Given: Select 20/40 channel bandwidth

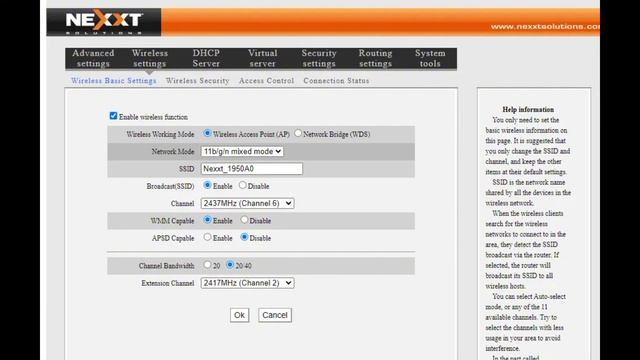Looking at the screenshot, I should point(230,264).
